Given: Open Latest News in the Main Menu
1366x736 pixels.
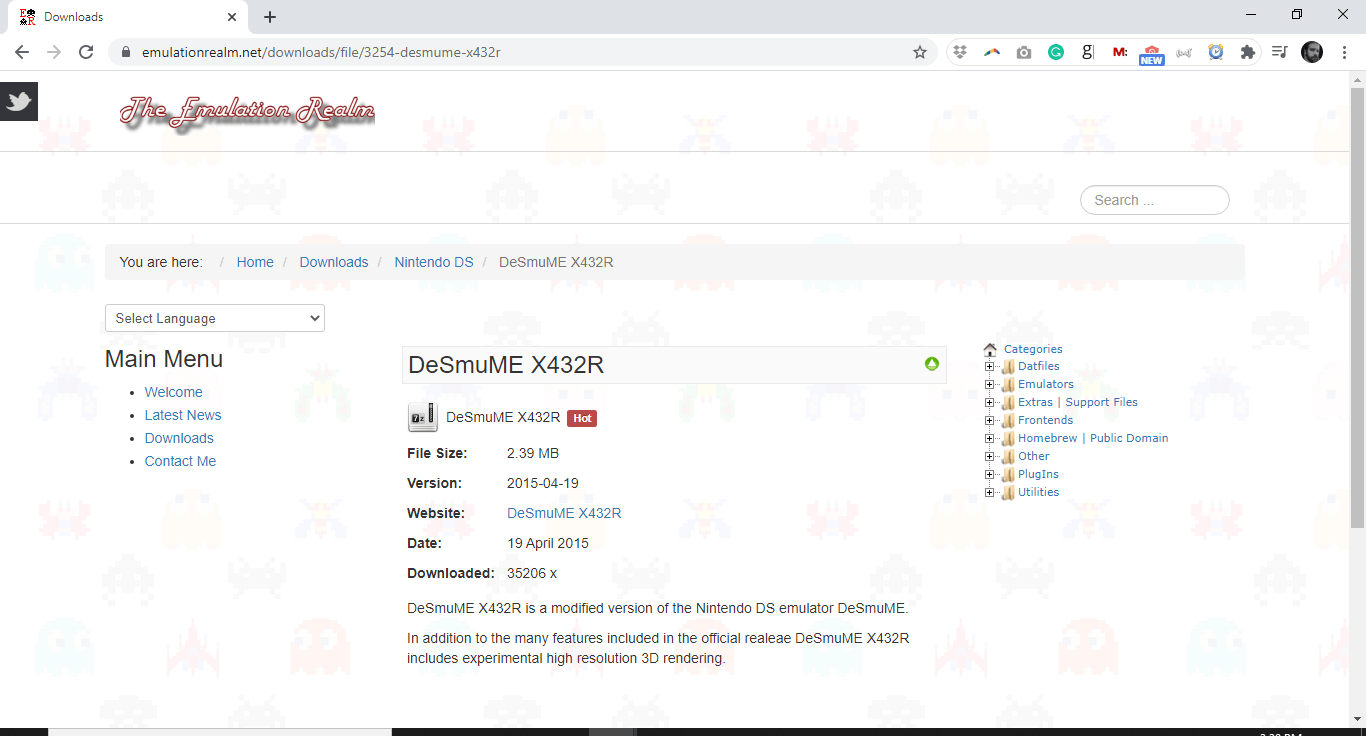Looking at the screenshot, I should [183, 415].
